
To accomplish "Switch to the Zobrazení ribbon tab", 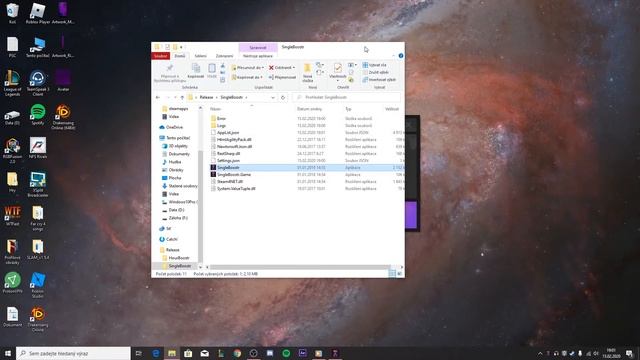I will [224, 56].
